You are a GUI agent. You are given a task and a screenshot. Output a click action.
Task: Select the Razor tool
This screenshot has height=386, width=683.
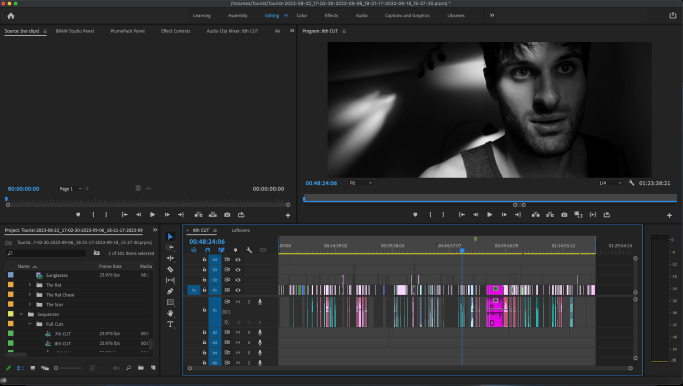pos(170,269)
